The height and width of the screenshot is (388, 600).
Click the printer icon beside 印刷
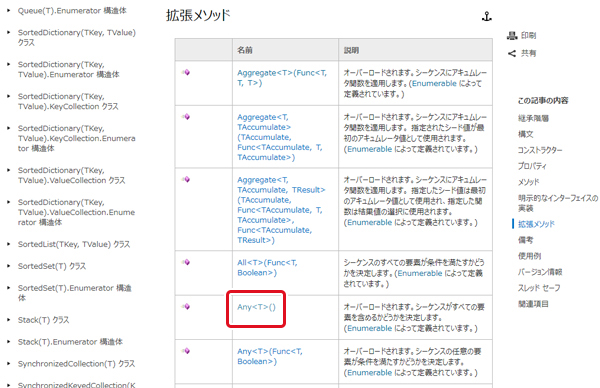512,36
